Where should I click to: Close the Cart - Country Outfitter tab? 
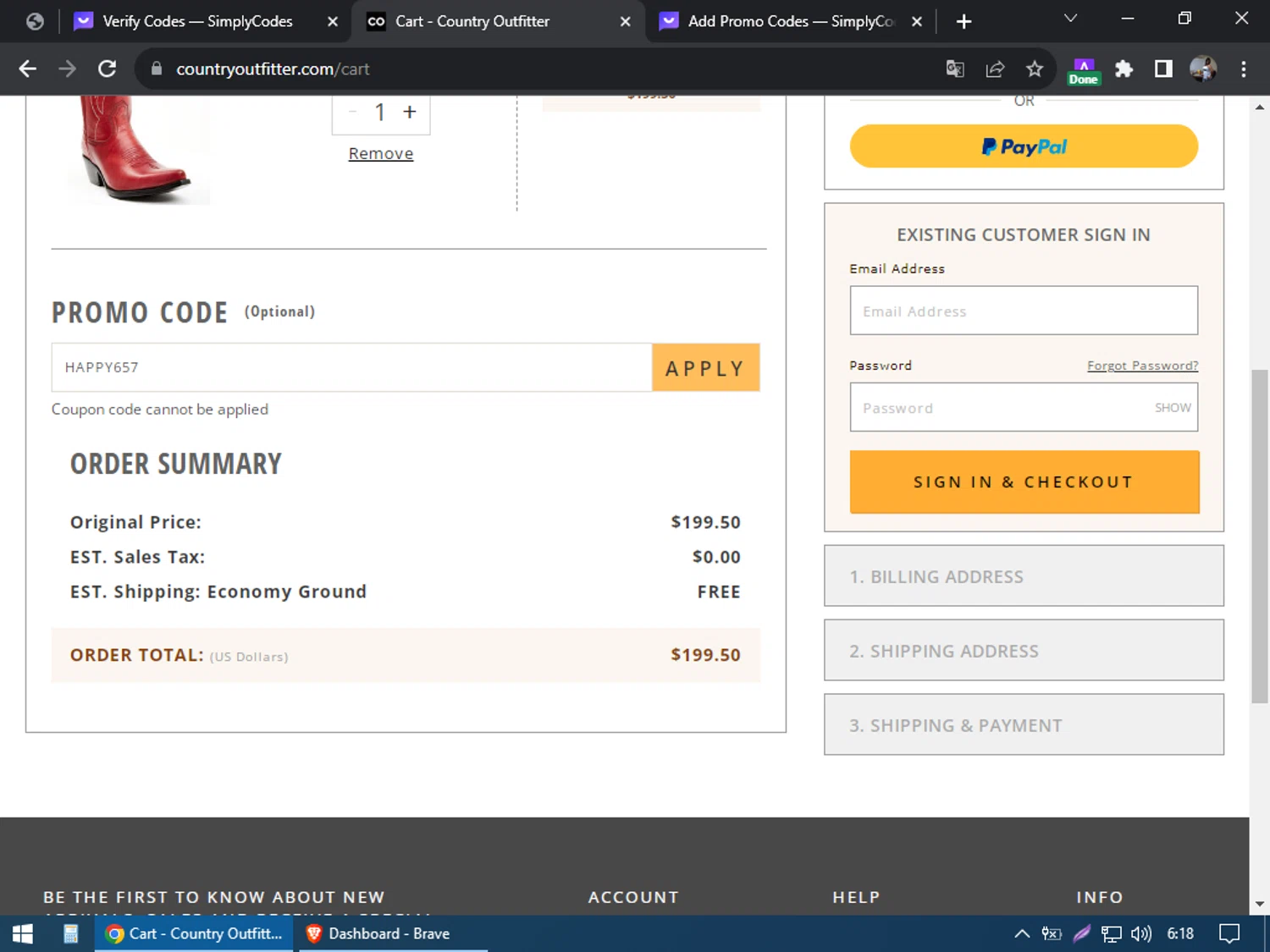point(626,21)
